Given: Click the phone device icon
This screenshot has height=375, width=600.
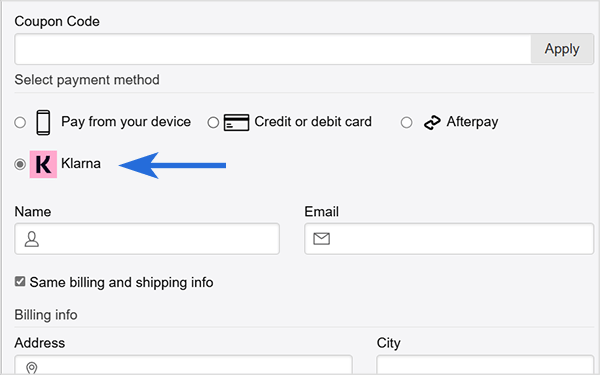Looking at the screenshot, I should click(43, 122).
